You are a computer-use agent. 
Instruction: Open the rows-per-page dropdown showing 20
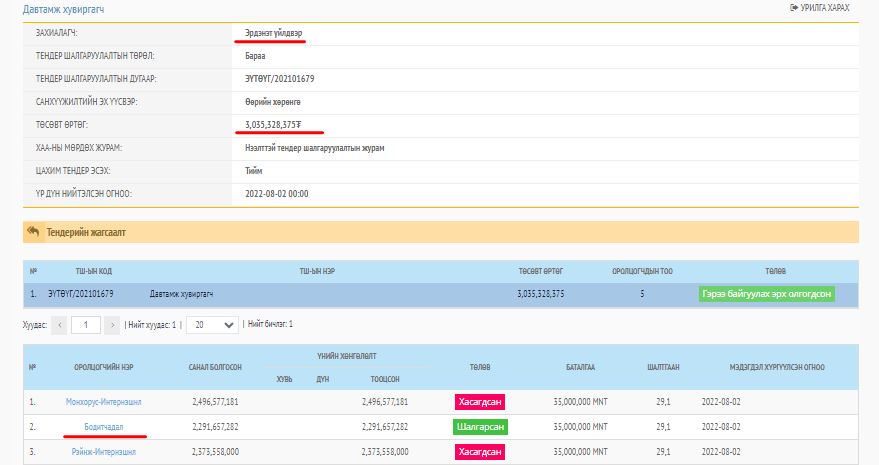214,325
